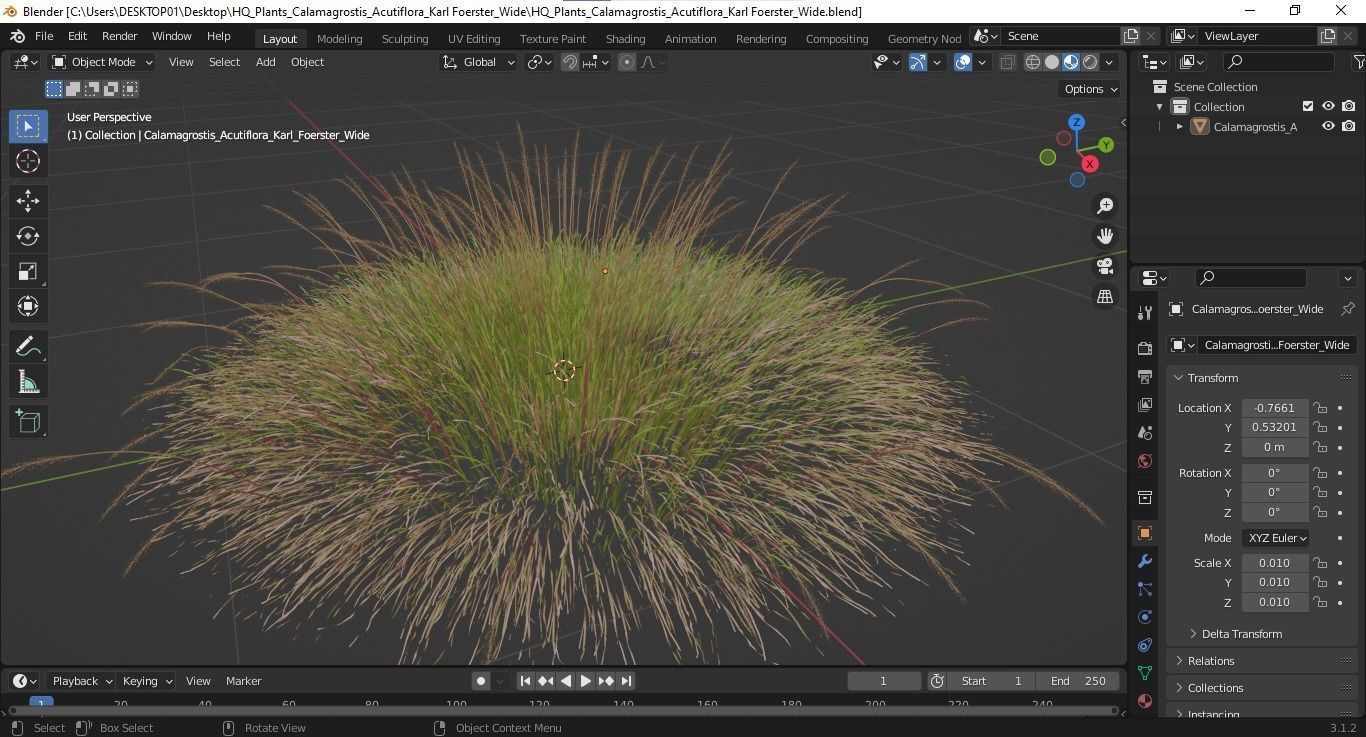Expand Calamagrostis_A tree item in outliner
This screenshot has height=737, width=1366.
pyautogui.click(x=1180, y=126)
